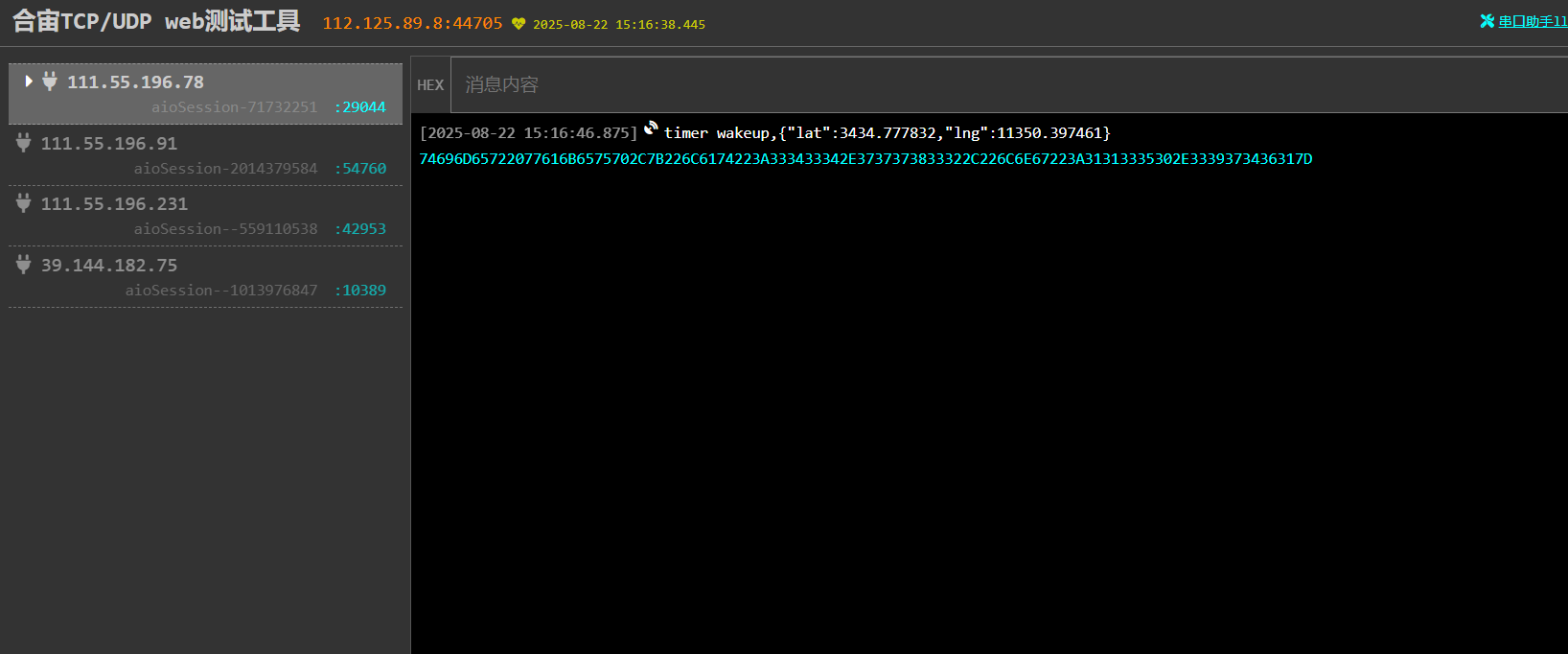This screenshot has width=1568, height=654.
Task: Click server address 112.125.89.8:44705
Action: coord(412,23)
